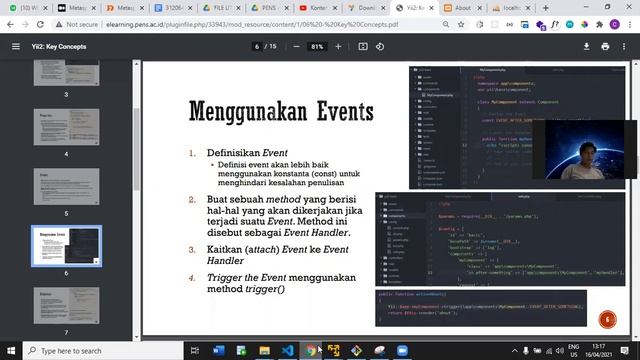
Task: Select page 7 thumbnail in the sidebar
Action: pyautogui.click(x=67, y=306)
